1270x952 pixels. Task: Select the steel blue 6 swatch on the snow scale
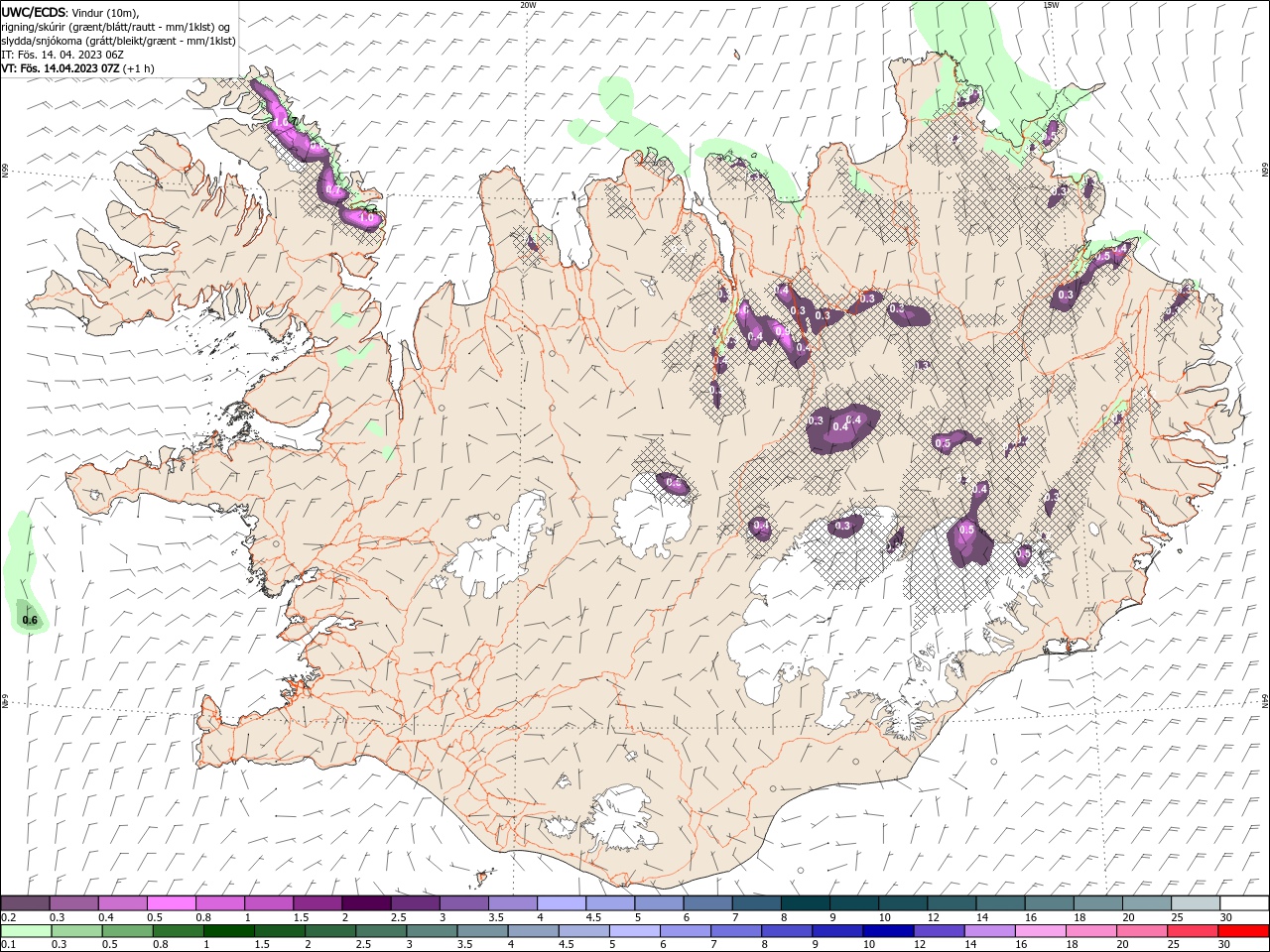[x=708, y=903]
